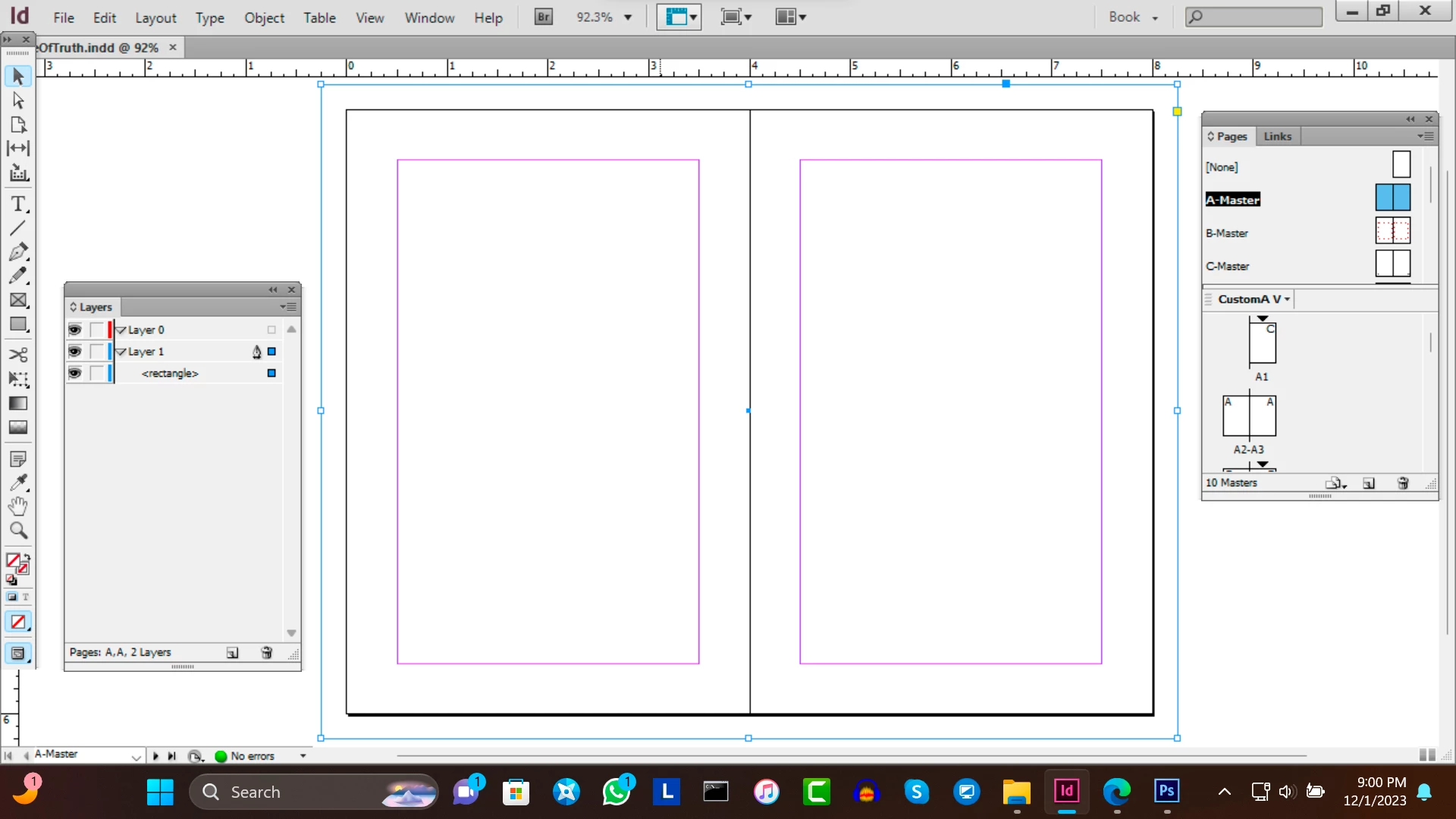Select the Rectangle Frame tool
The height and width of the screenshot is (819, 1456).
[17, 300]
